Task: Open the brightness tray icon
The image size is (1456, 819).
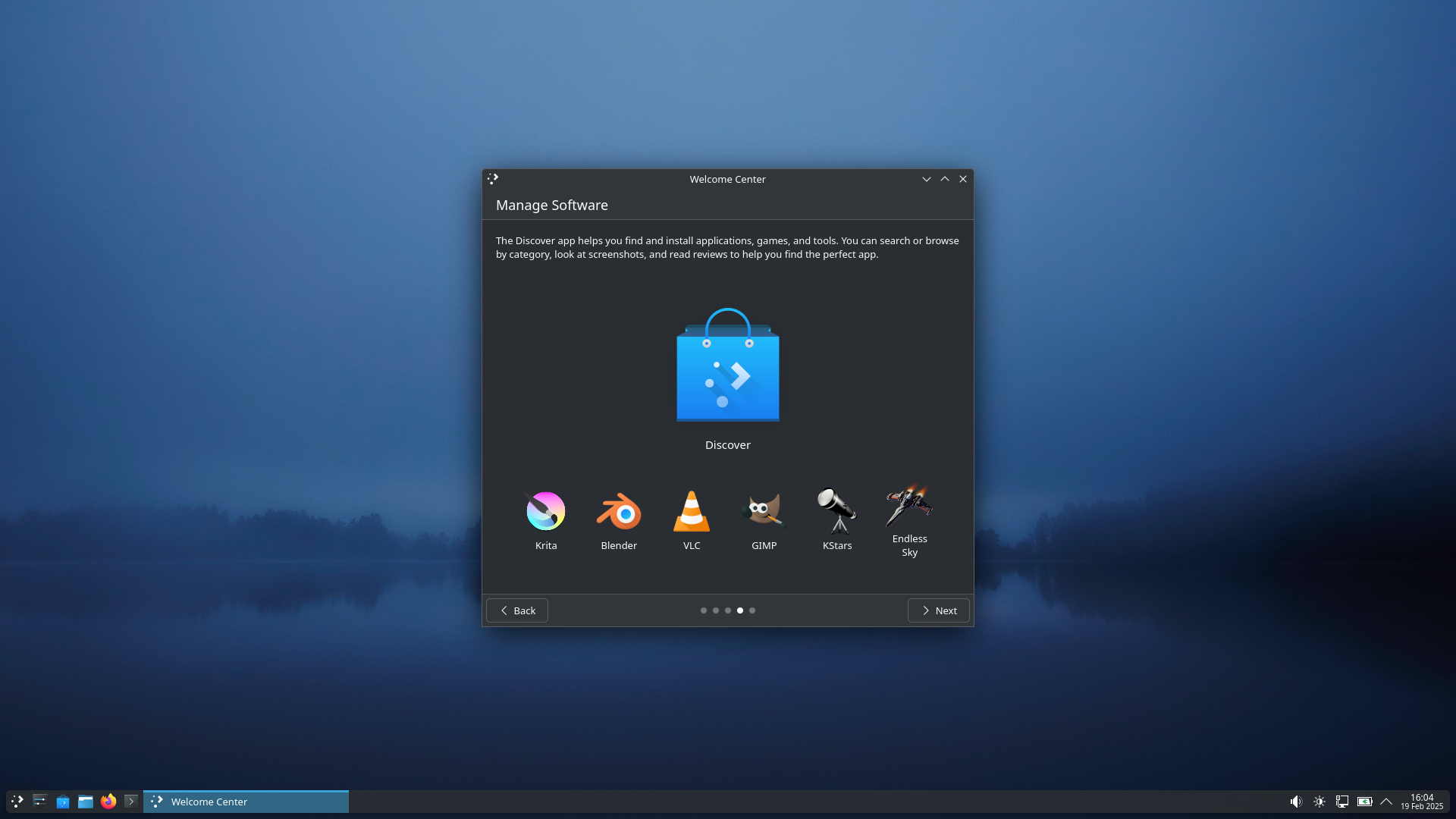Action: click(x=1319, y=802)
